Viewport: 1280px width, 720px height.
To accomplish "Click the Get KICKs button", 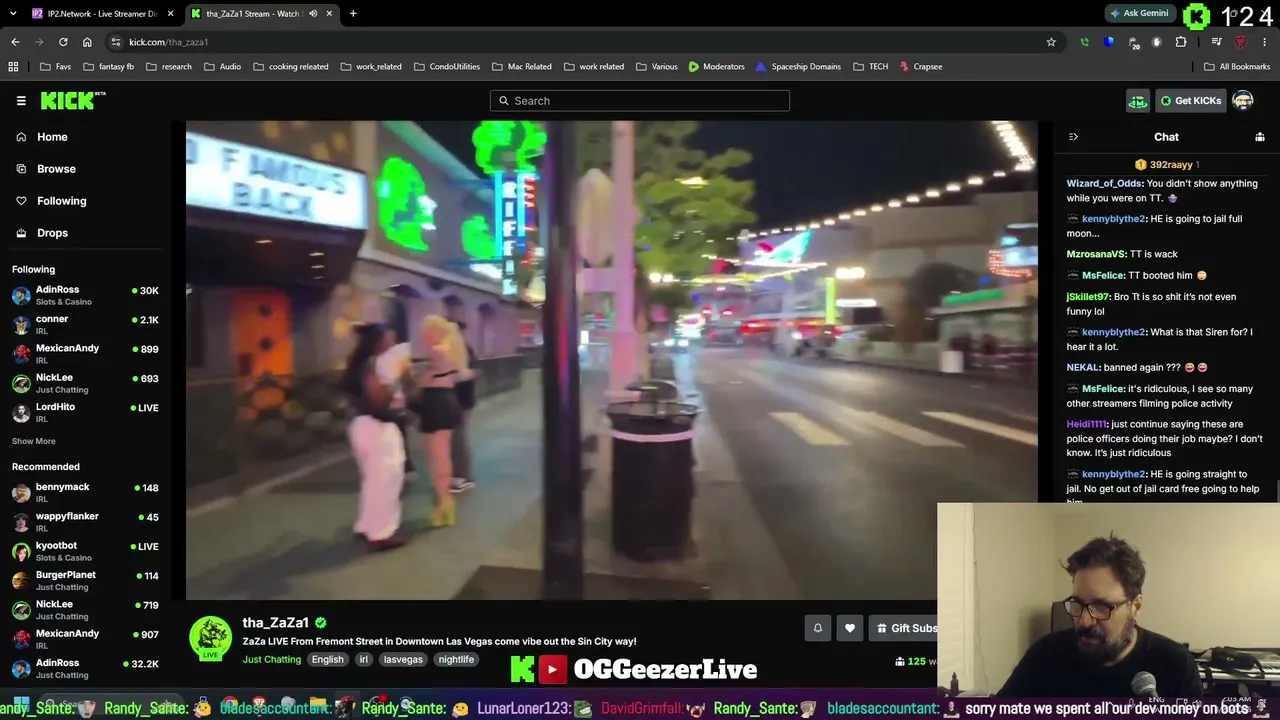I will (x=1191, y=101).
